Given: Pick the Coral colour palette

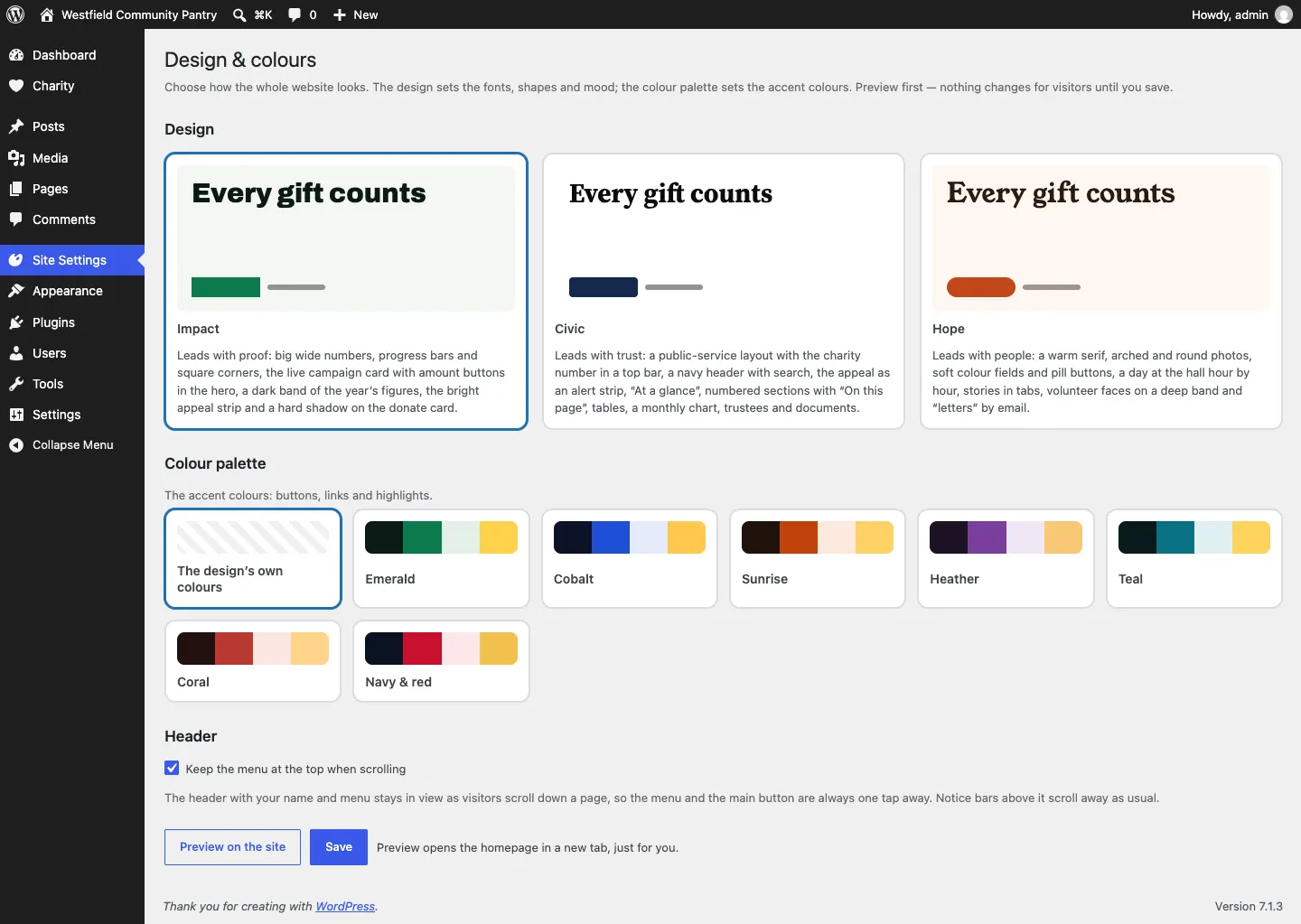Looking at the screenshot, I should 253,661.
